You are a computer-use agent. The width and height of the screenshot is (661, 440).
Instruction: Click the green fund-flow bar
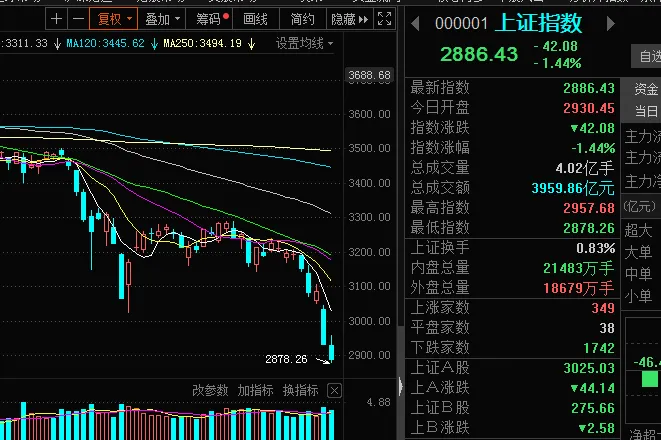[x=650, y=378]
